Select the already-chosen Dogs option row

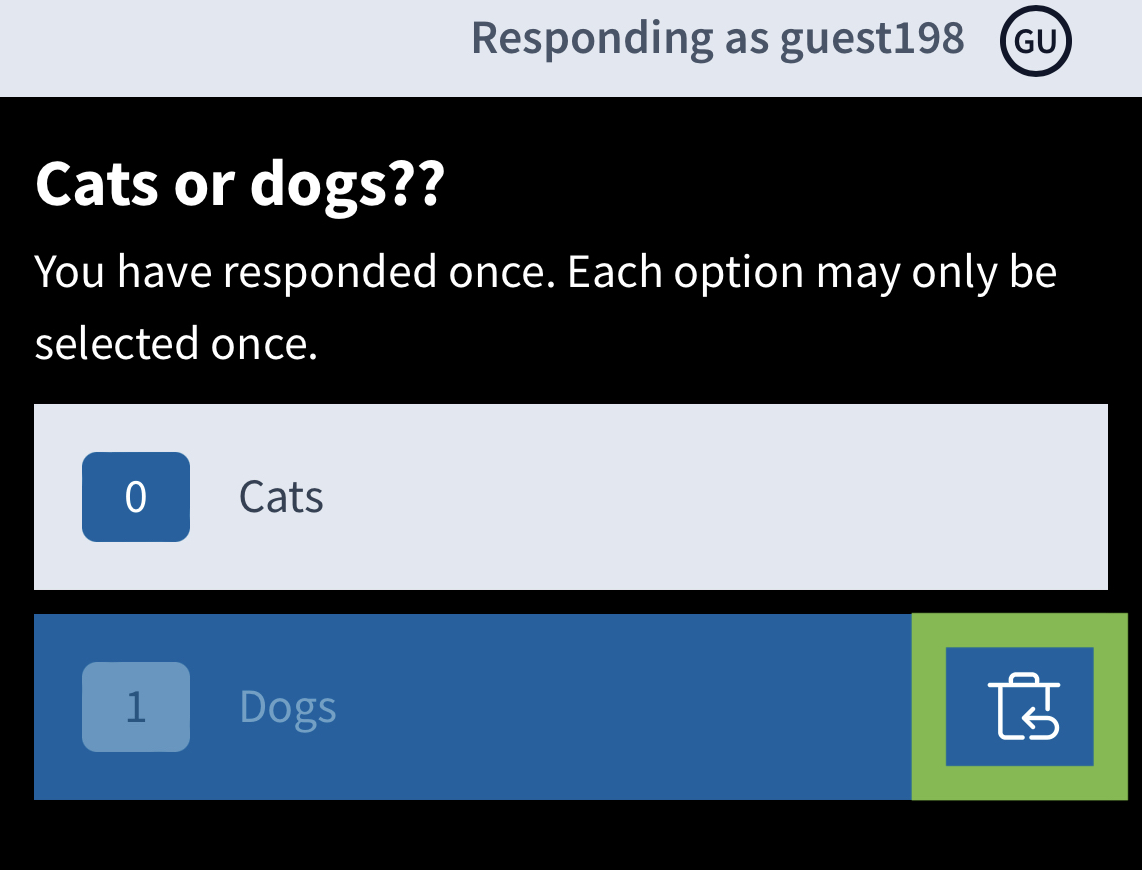473,706
